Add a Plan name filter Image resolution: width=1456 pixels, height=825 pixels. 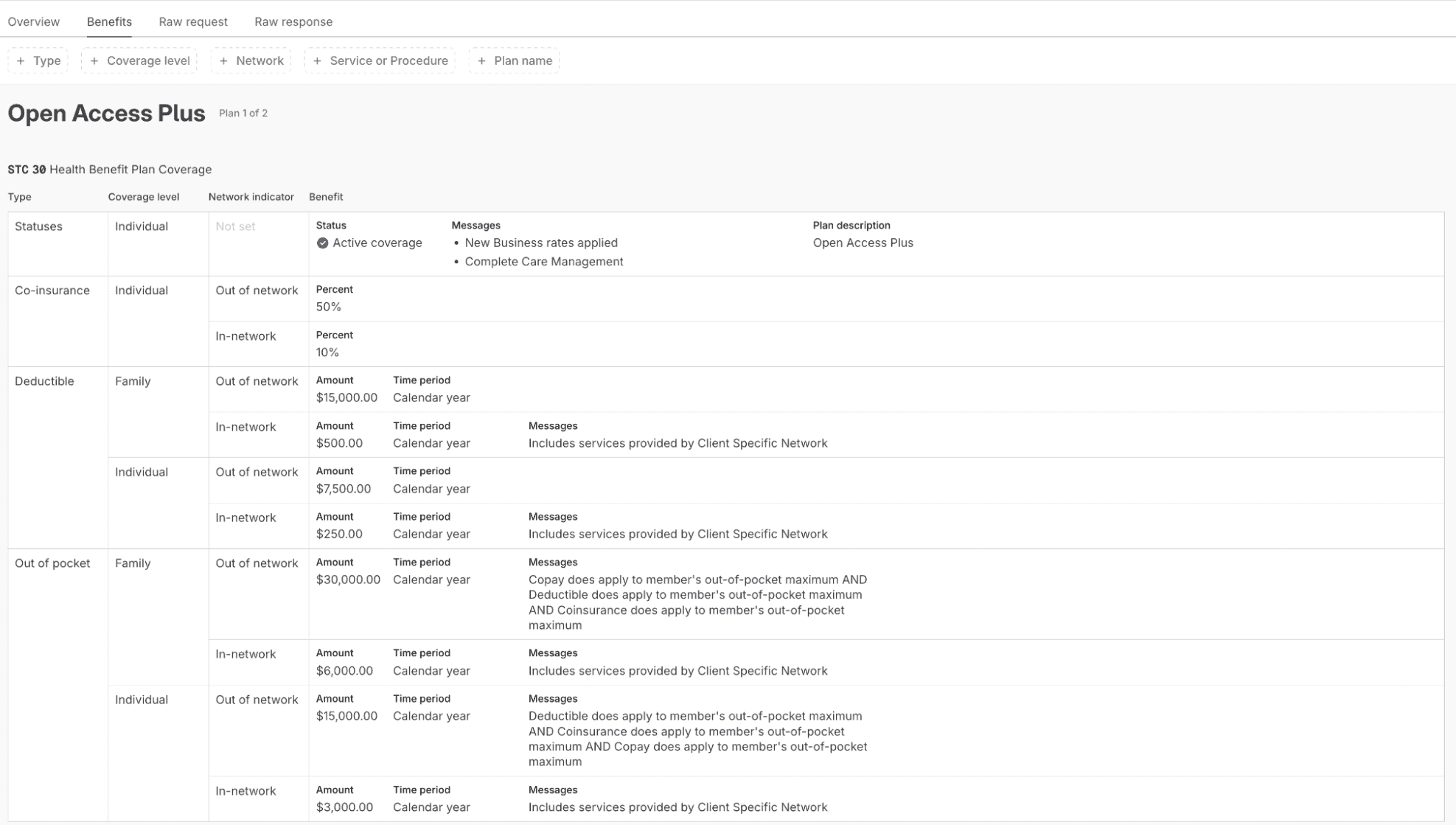[515, 60]
